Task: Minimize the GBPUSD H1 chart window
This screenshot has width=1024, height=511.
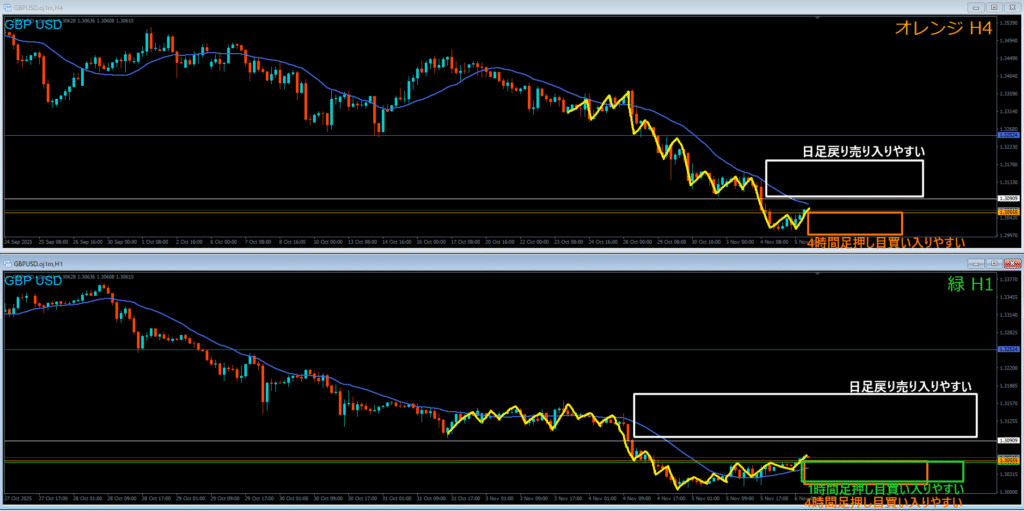Action: coord(976,263)
